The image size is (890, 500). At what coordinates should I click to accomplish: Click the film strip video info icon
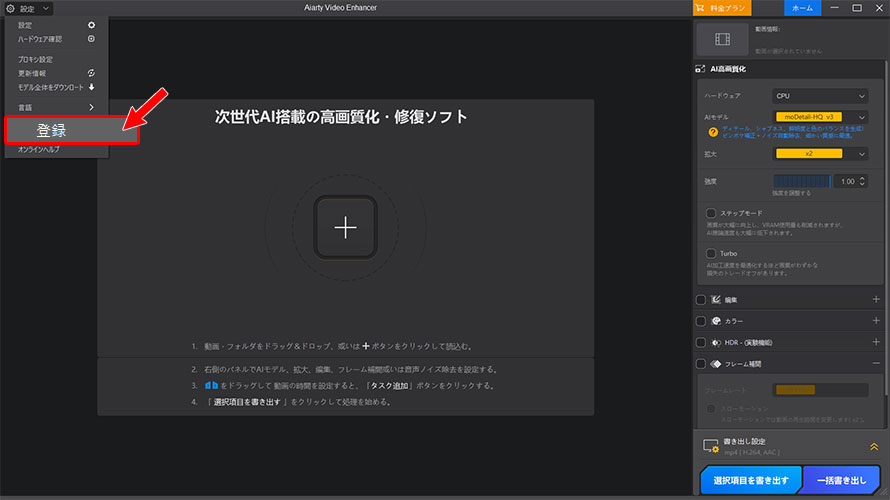(x=723, y=39)
